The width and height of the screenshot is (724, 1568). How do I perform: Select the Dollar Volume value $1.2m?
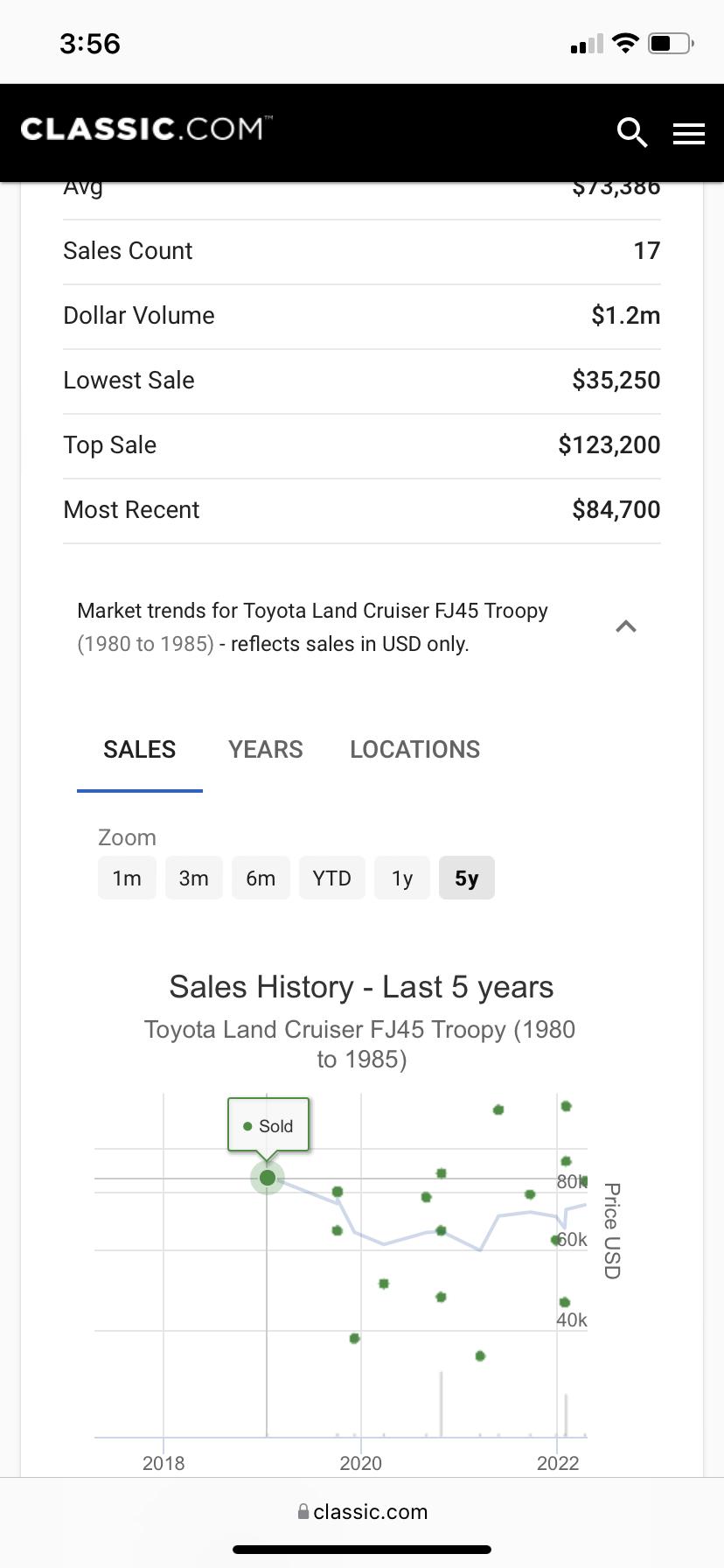(x=626, y=316)
